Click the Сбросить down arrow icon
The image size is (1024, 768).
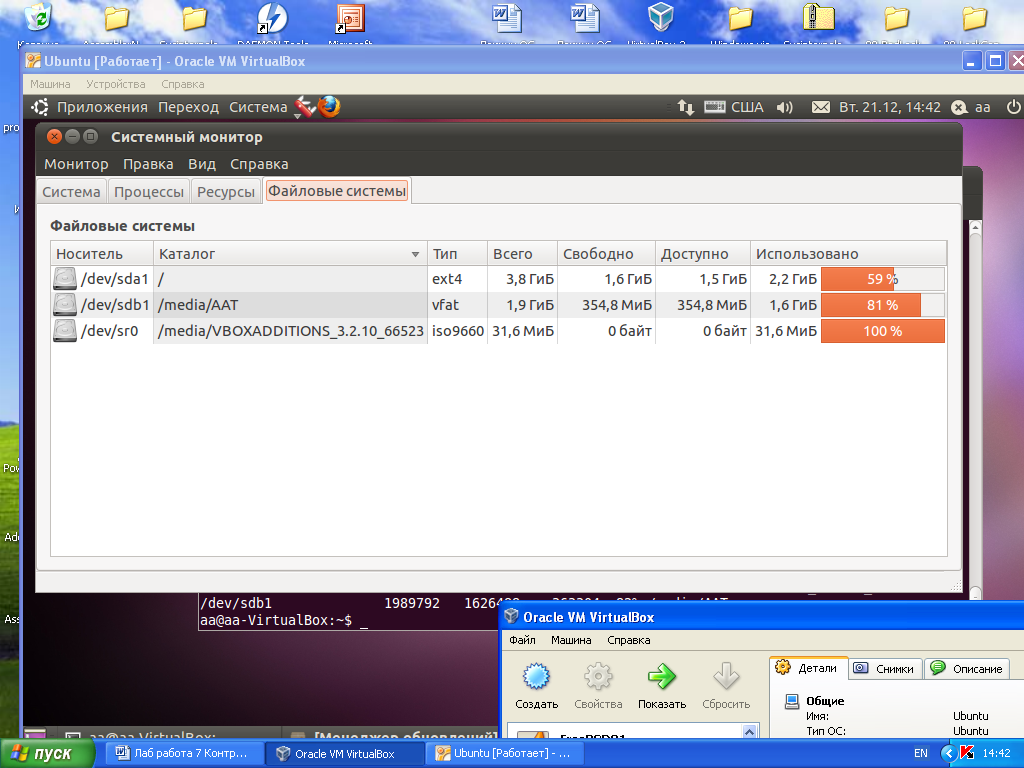(x=726, y=677)
